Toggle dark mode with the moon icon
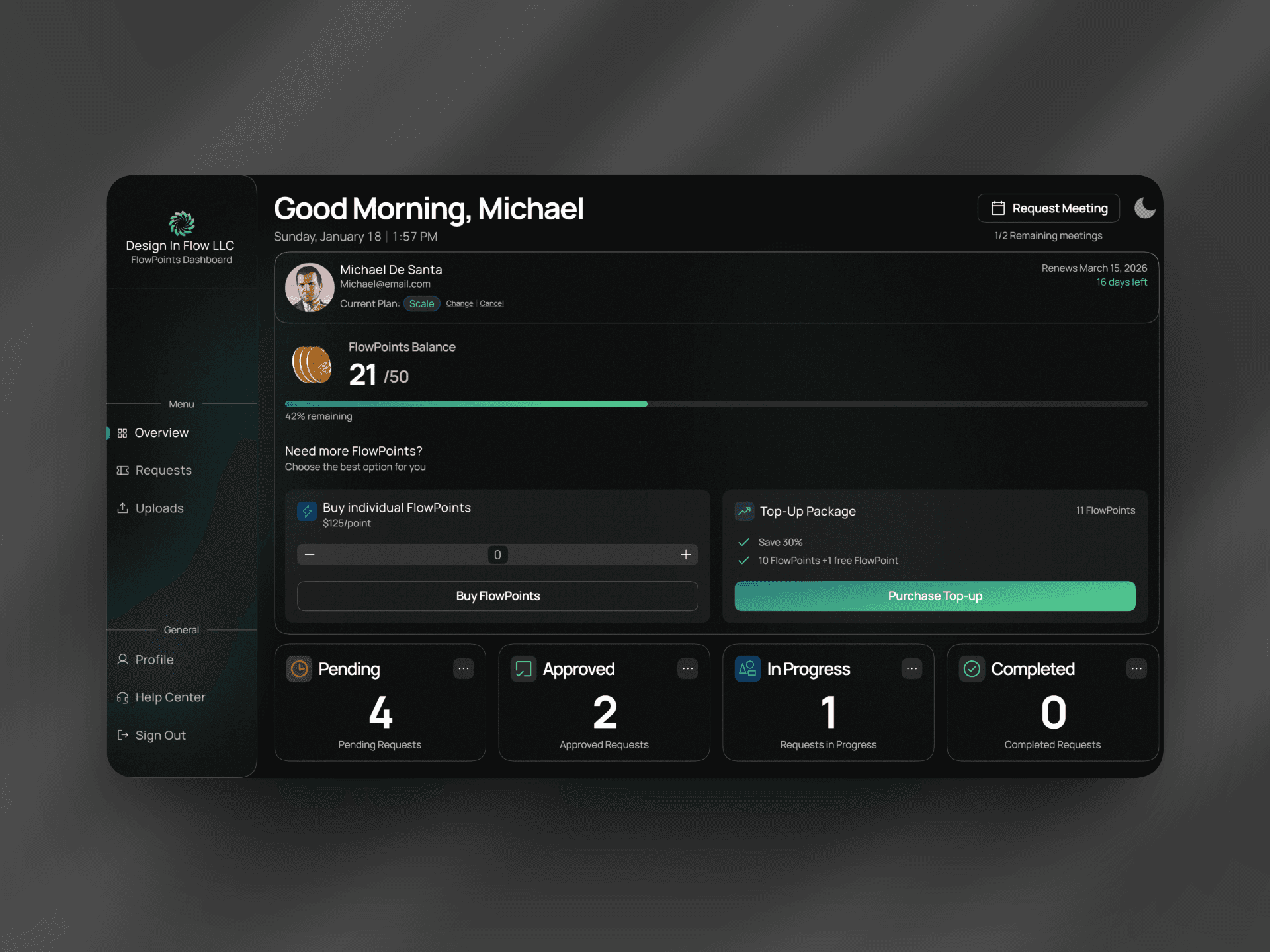 pyautogui.click(x=1144, y=208)
